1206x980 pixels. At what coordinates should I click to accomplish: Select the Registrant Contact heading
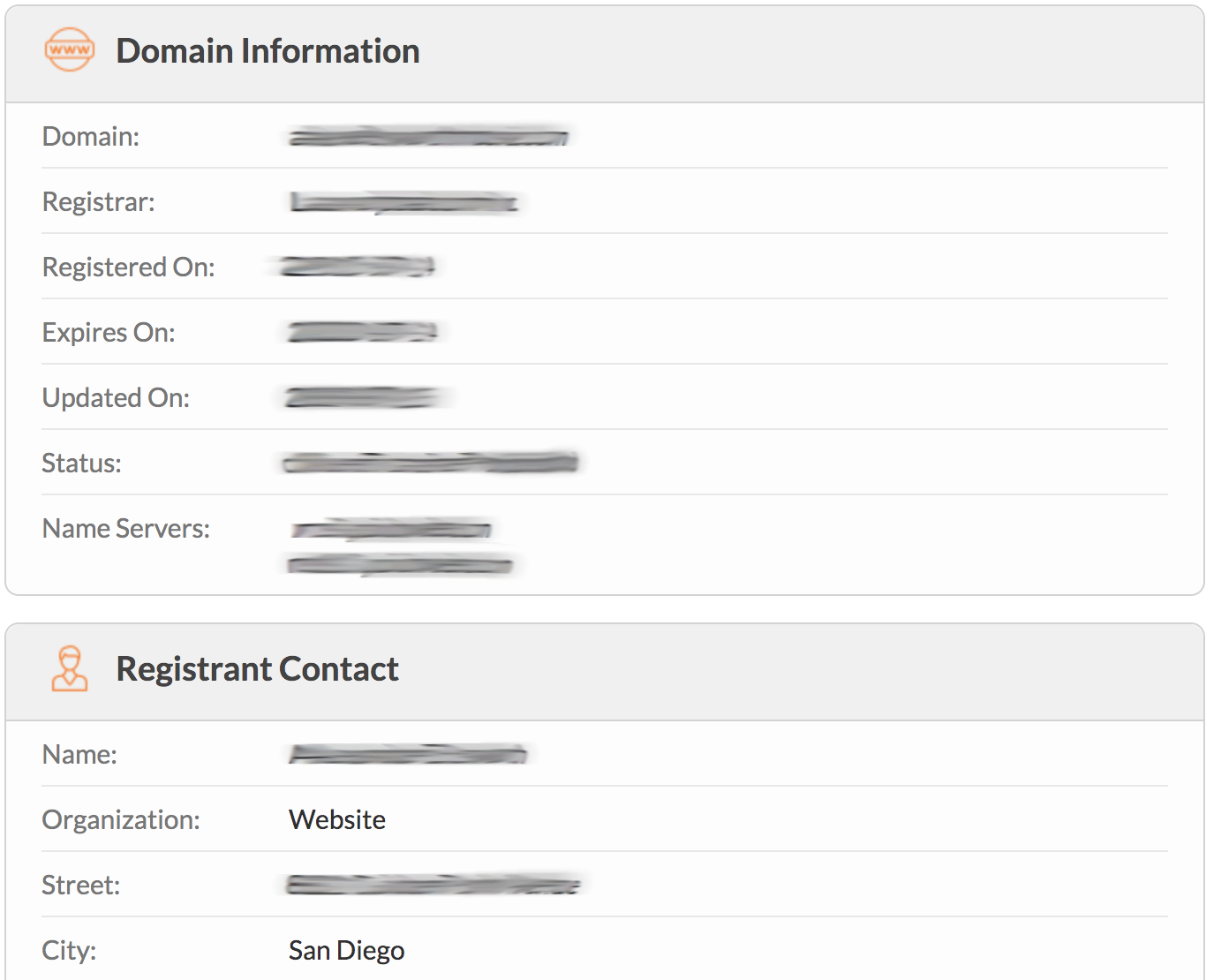[x=257, y=669]
